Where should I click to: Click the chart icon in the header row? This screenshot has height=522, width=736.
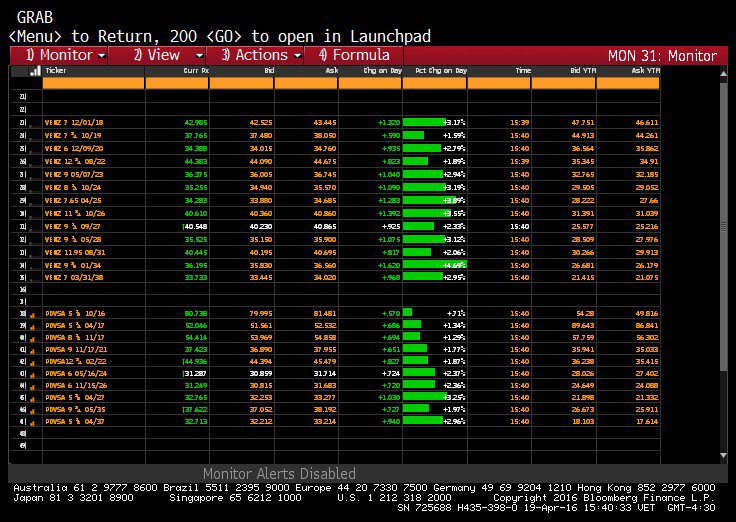[35, 71]
